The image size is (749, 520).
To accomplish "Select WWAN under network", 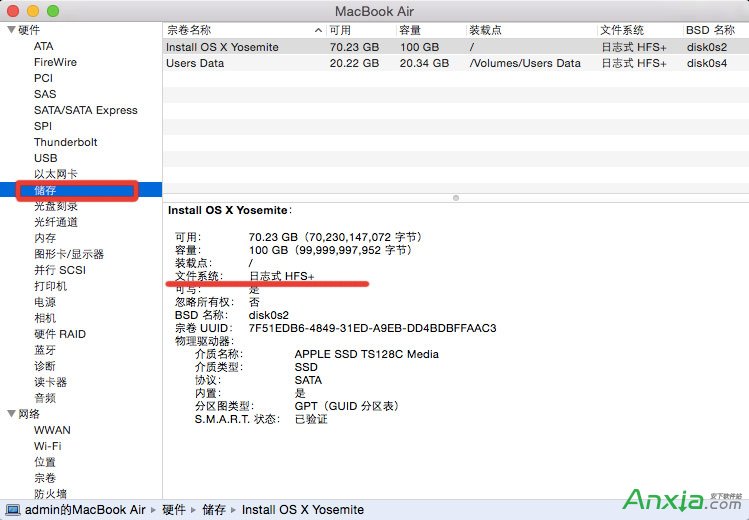I will coord(52,430).
